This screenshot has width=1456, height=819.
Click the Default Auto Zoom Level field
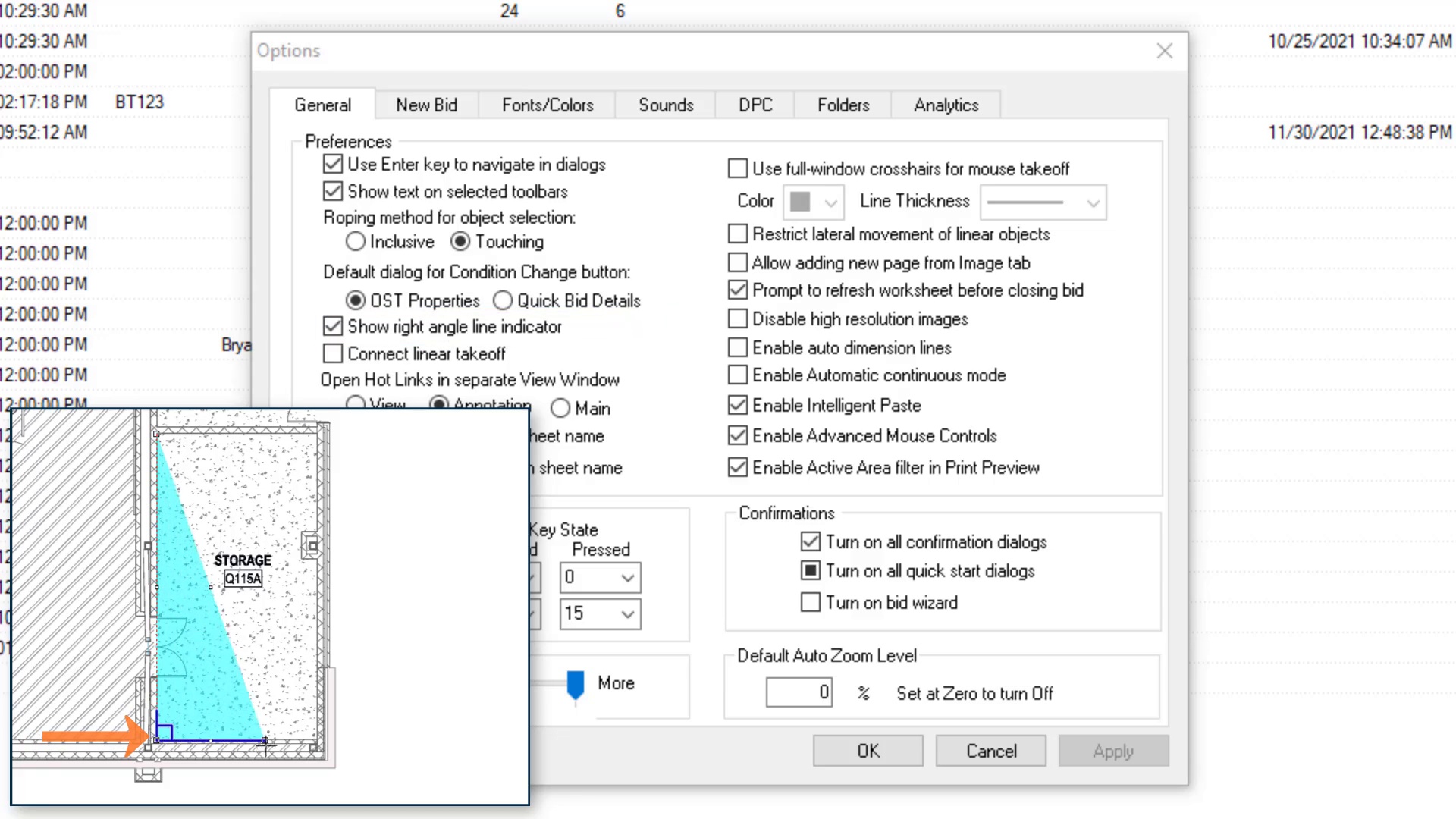(x=799, y=692)
